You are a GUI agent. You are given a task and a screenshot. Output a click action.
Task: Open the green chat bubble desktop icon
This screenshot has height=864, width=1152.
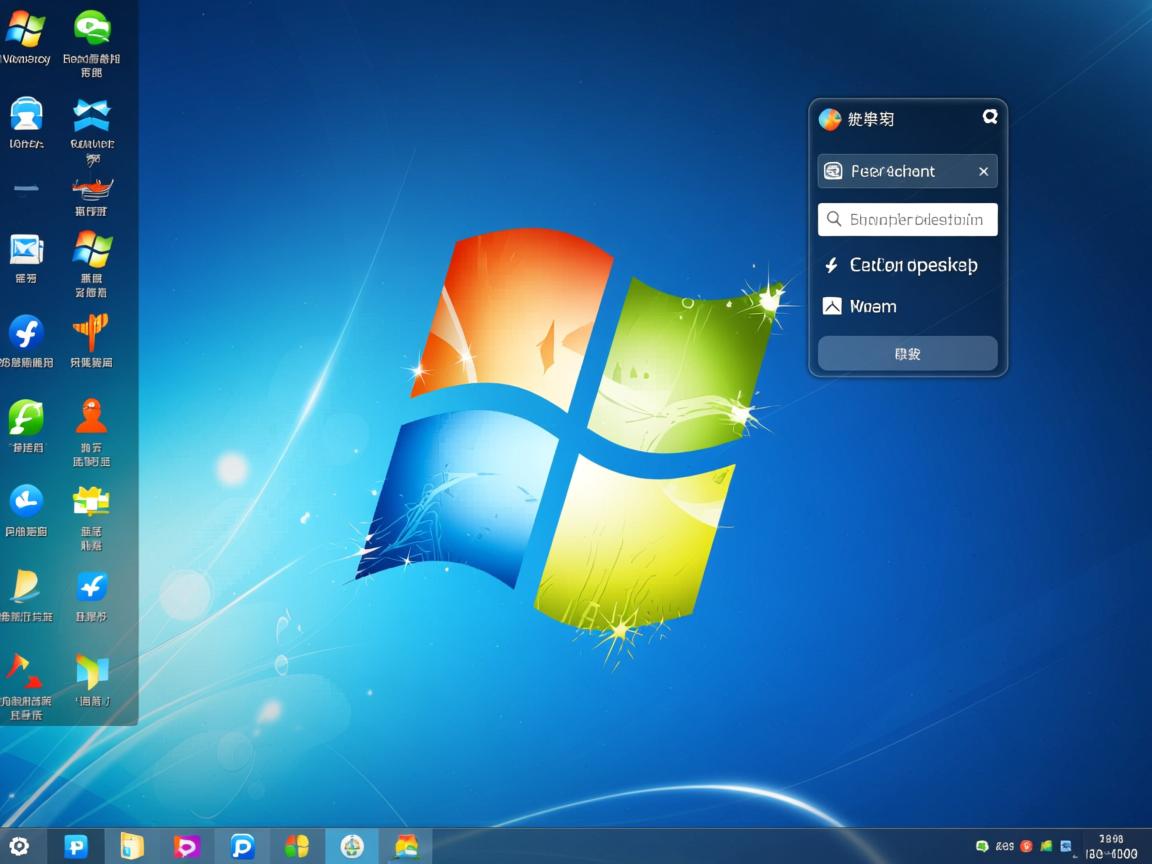point(91,28)
